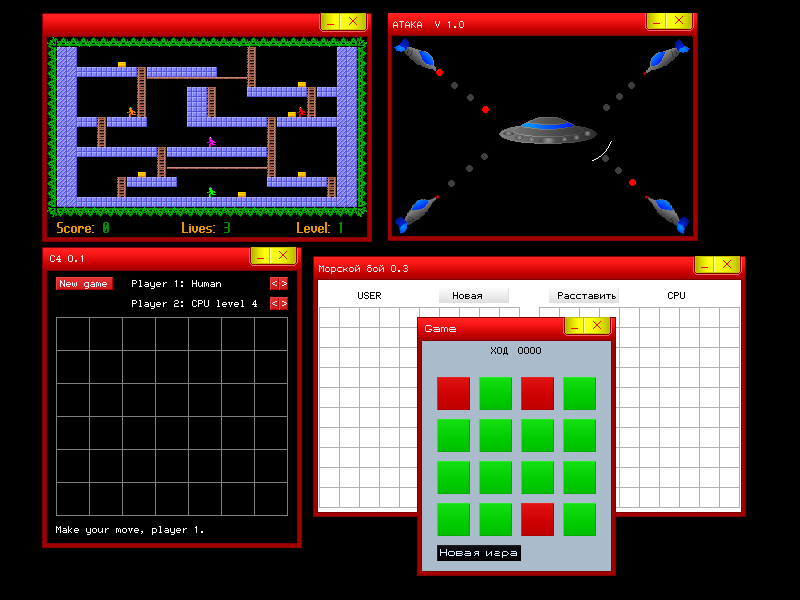Click the flying saucer in ATAKA

coord(547,130)
